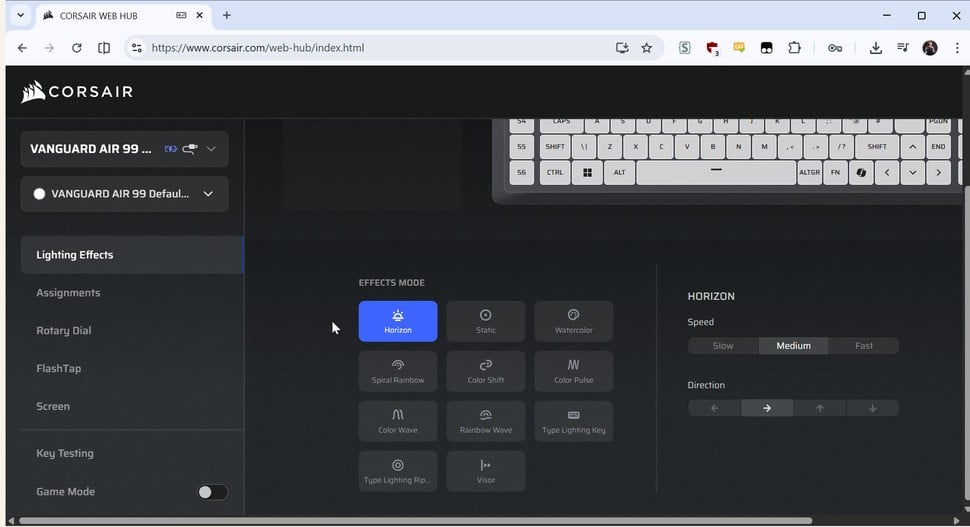Bookmark this page with star icon
This screenshot has width=970, height=527.
pyautogui.click(x=646, y=48)
